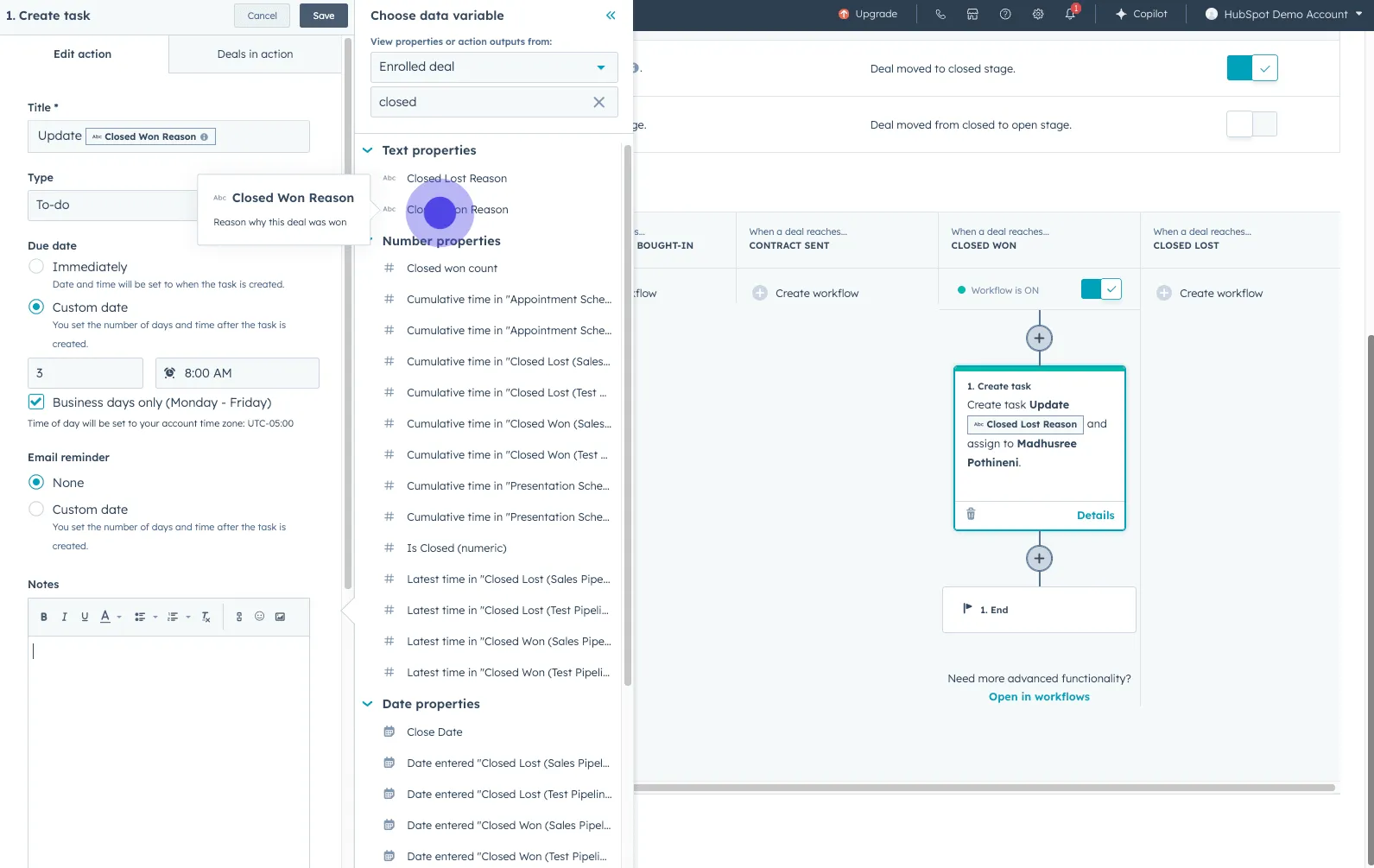Viewport: 1374px width, 868px height.
Task: Click the 1. End step
Action: click(1039, 610)
